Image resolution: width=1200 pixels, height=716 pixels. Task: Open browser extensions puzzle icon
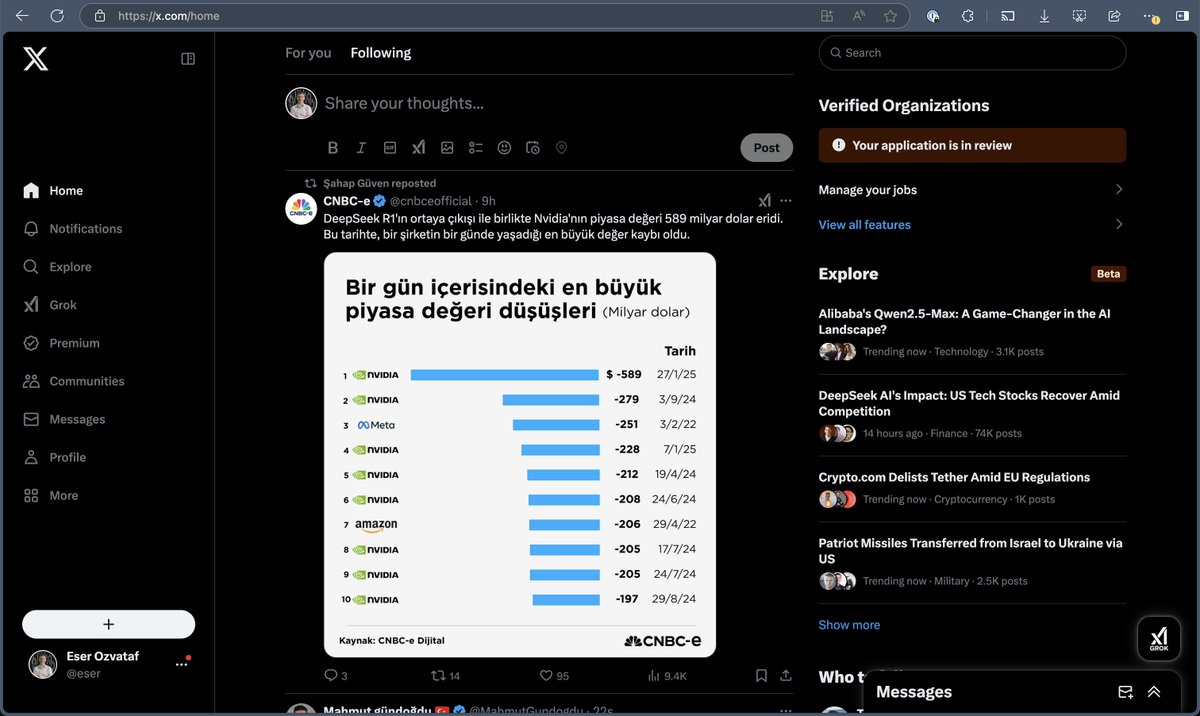click(968, 16)
